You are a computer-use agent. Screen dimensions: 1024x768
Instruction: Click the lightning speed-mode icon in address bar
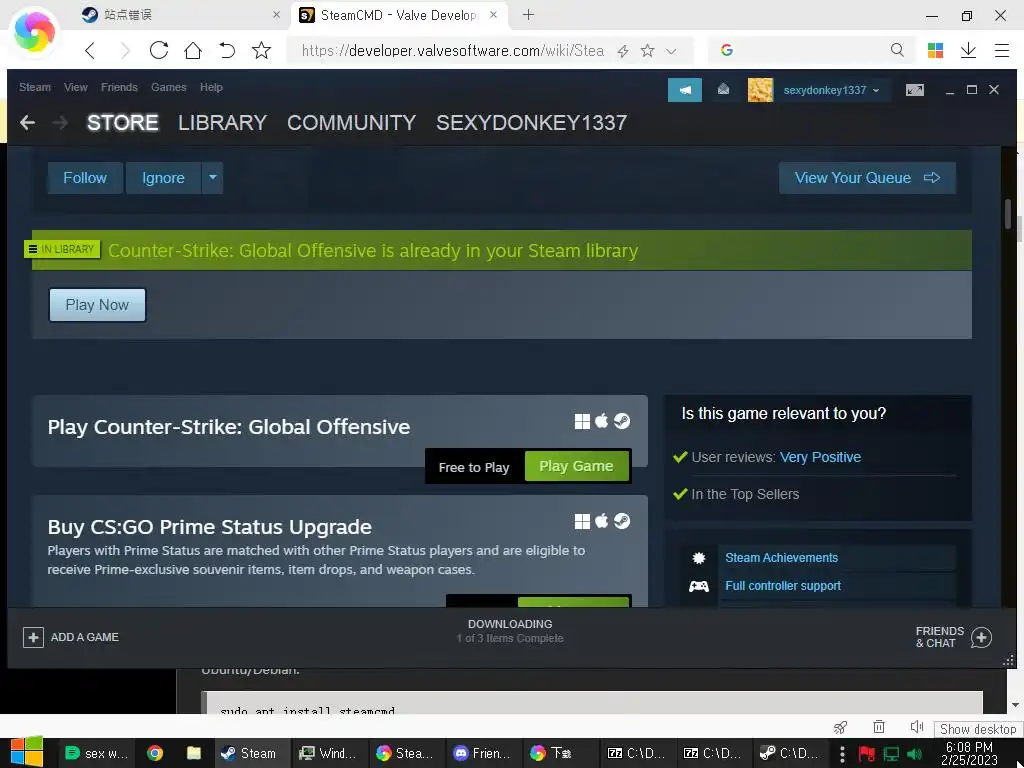click(x=623, y=51)
